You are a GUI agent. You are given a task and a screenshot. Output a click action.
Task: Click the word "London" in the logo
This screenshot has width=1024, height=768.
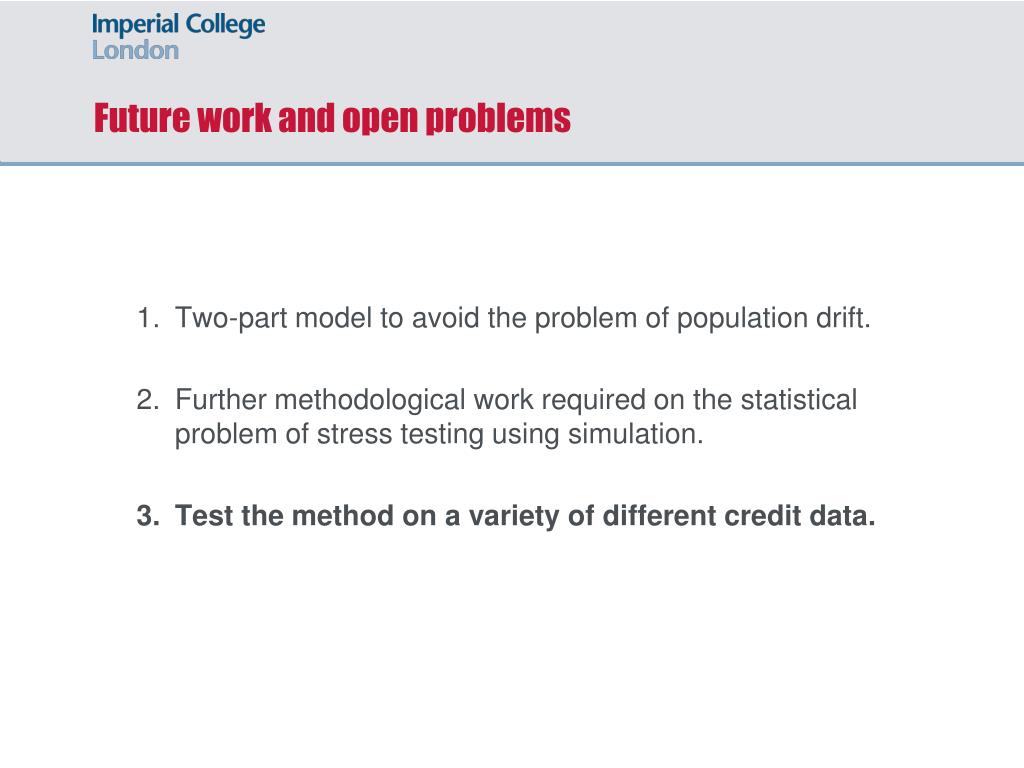(x=135, y=50)
